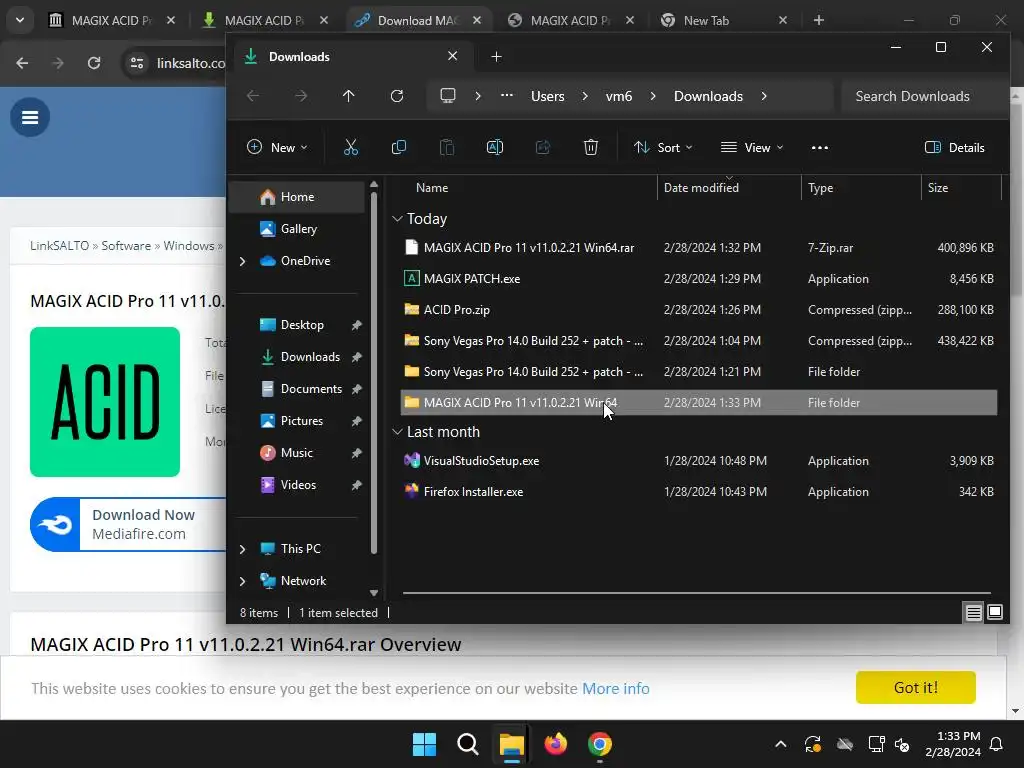Open taskbar Search

click(468, 744)
